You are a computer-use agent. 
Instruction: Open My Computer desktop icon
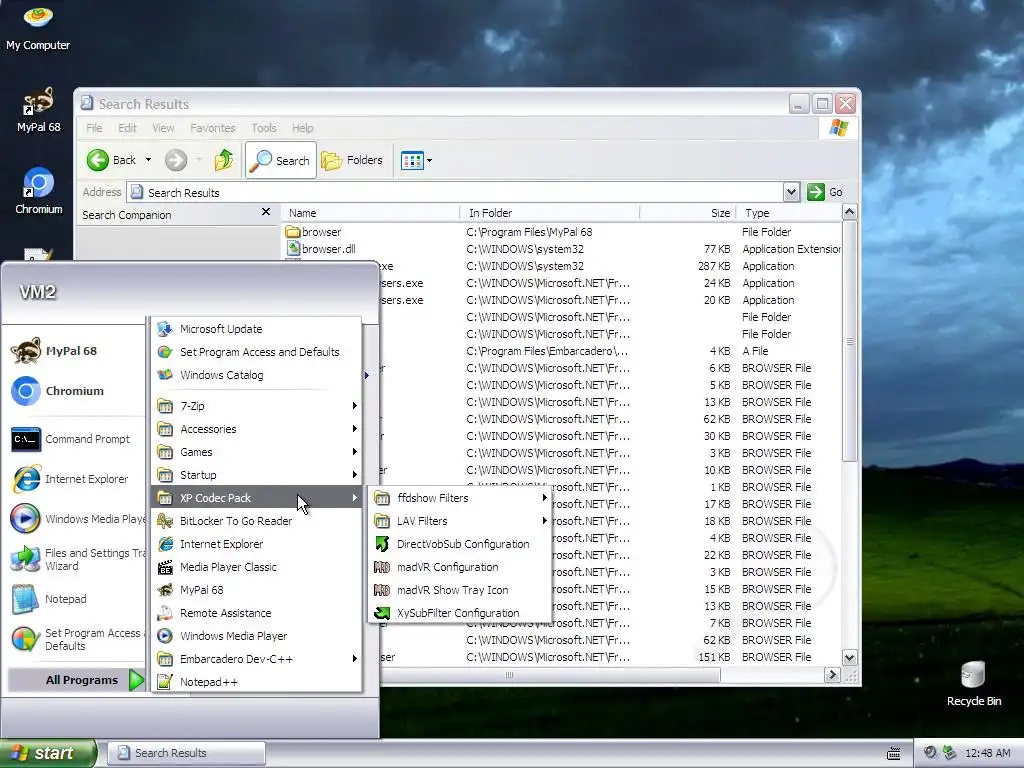point(38,27)
